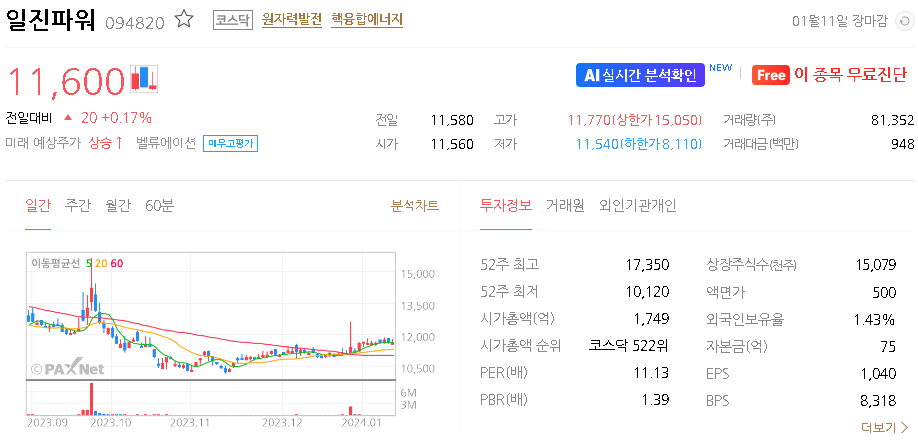Click the 코스닥 market badge

[232, 20]
